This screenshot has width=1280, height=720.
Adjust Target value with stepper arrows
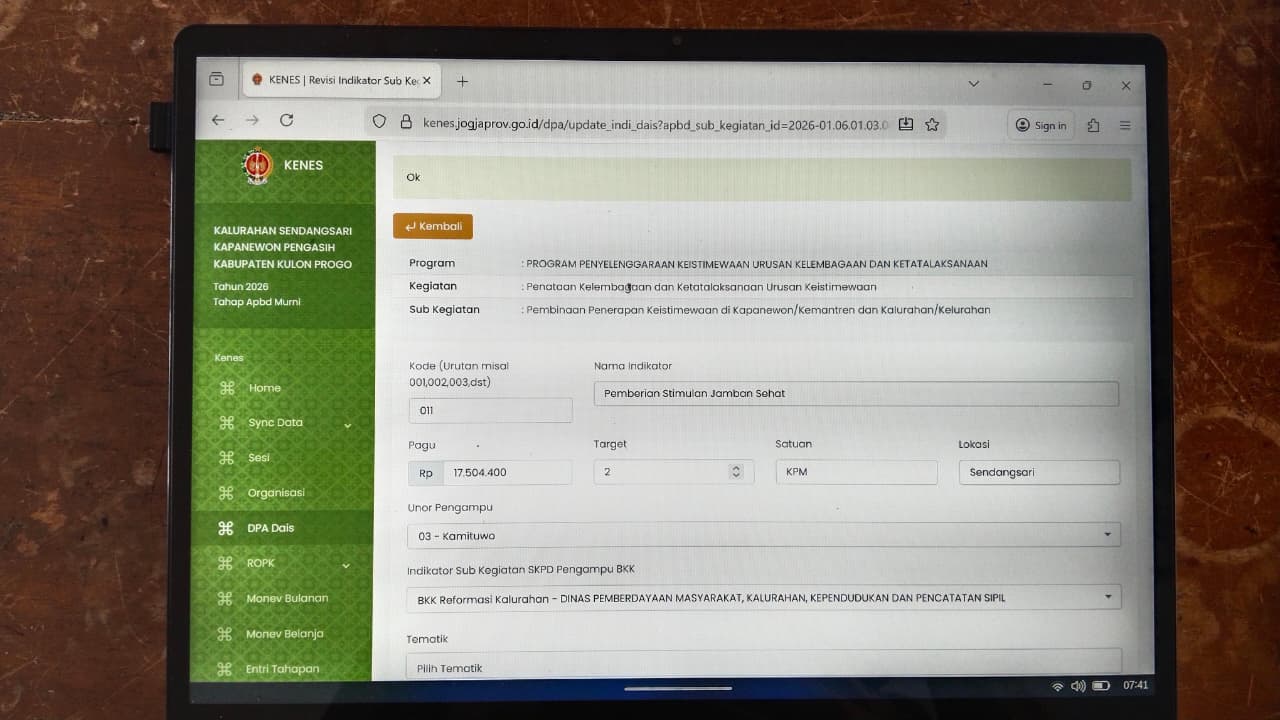(x=736, y=472)
